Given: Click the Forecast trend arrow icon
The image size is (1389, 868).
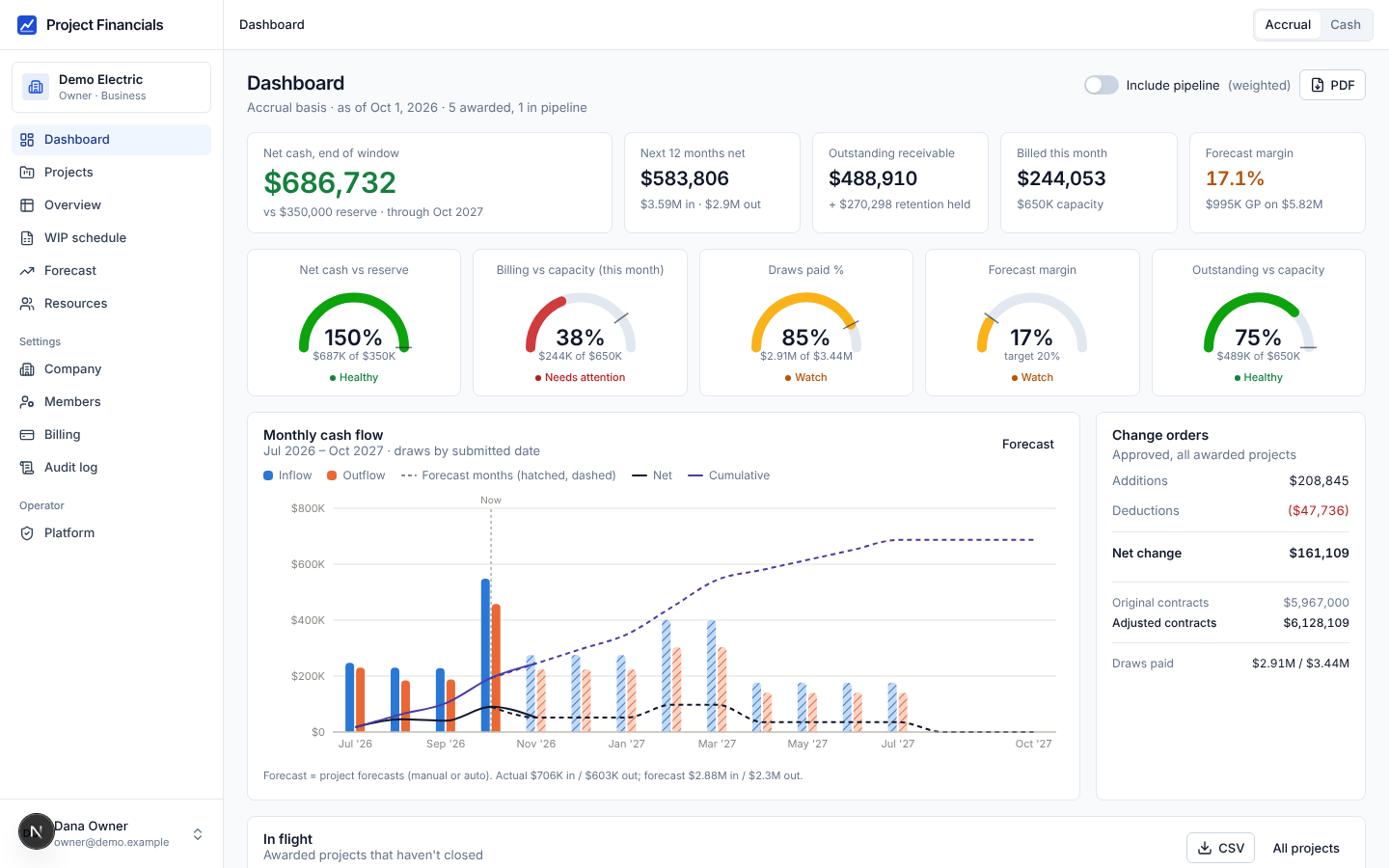Looking at the screenshot, I should coord(27,271).
